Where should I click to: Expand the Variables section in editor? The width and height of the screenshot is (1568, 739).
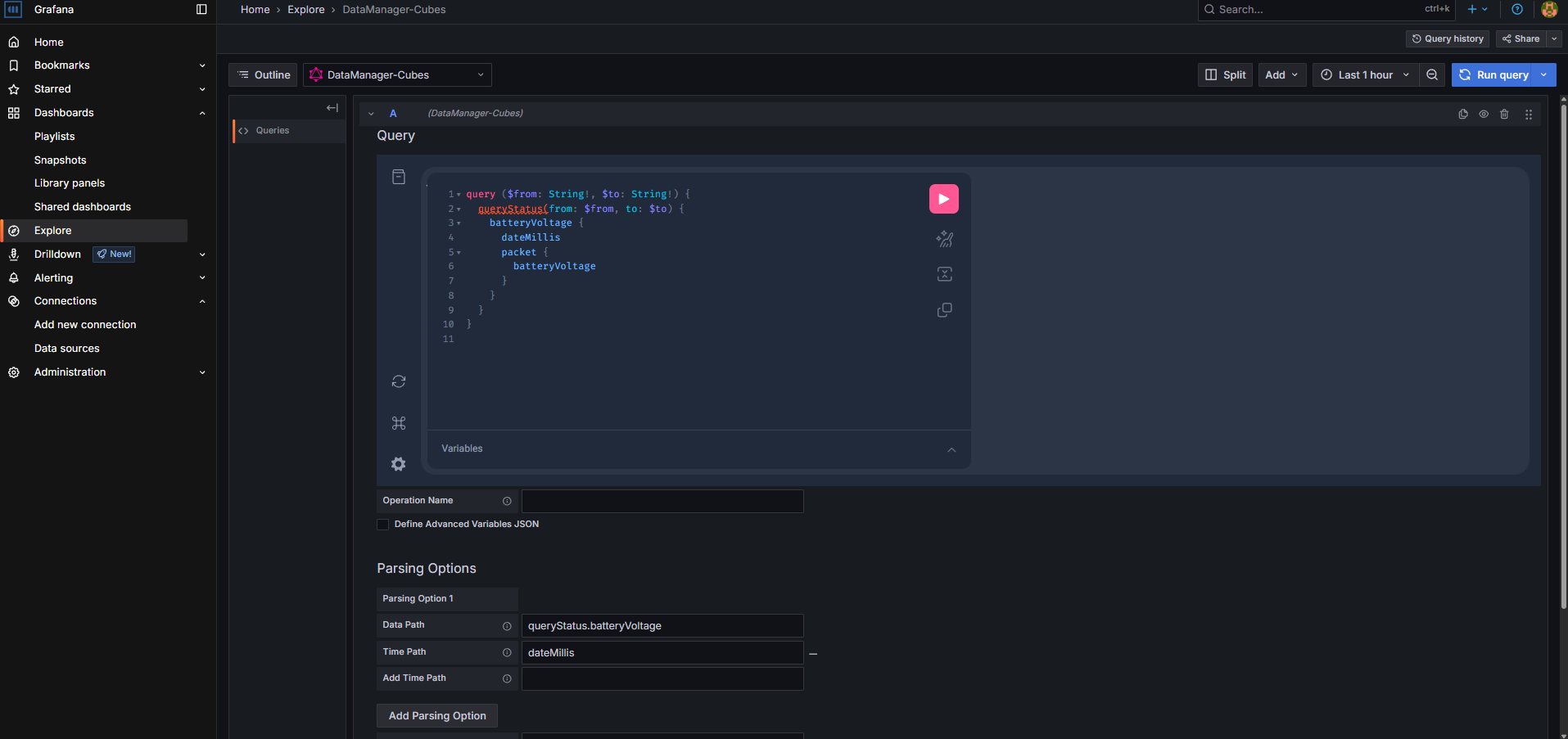tap(951, 449)
